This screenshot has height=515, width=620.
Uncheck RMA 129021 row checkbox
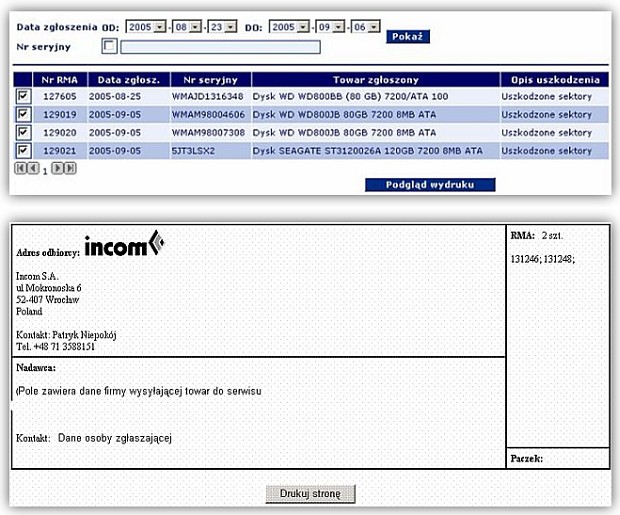click(23, 151)
